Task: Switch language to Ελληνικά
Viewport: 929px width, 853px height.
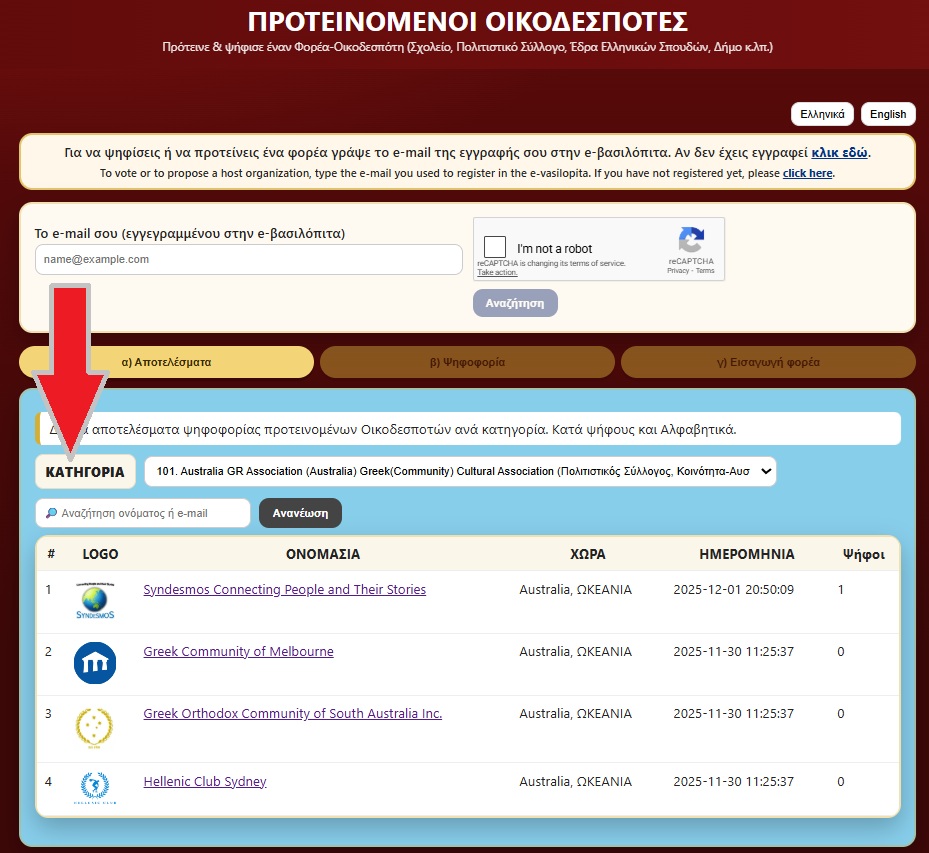Action: [823, 114]
